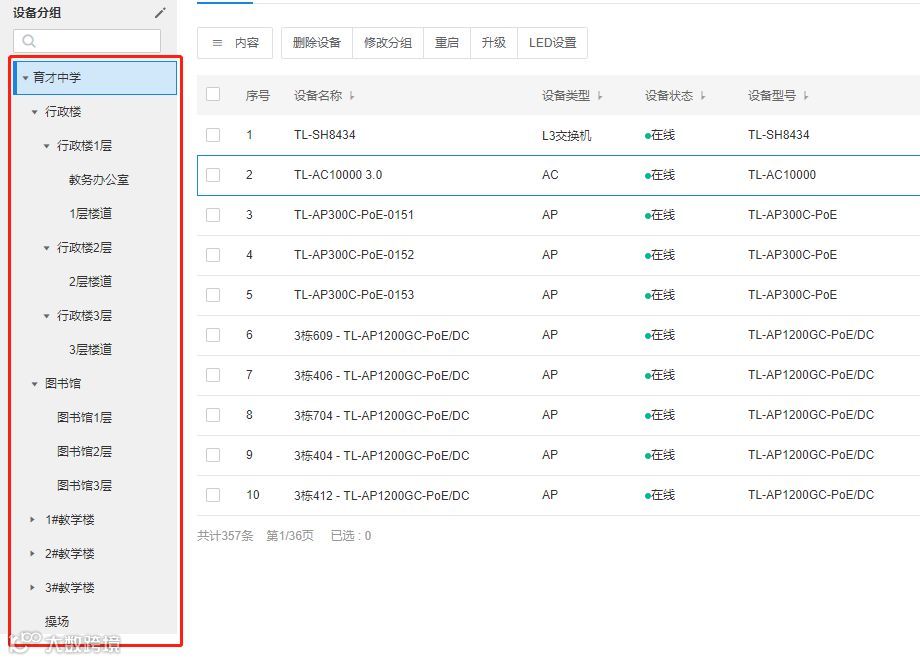Click the 1#教学楼 group label
This screenshot has width=920, height=661.
(x=70, y=520)
